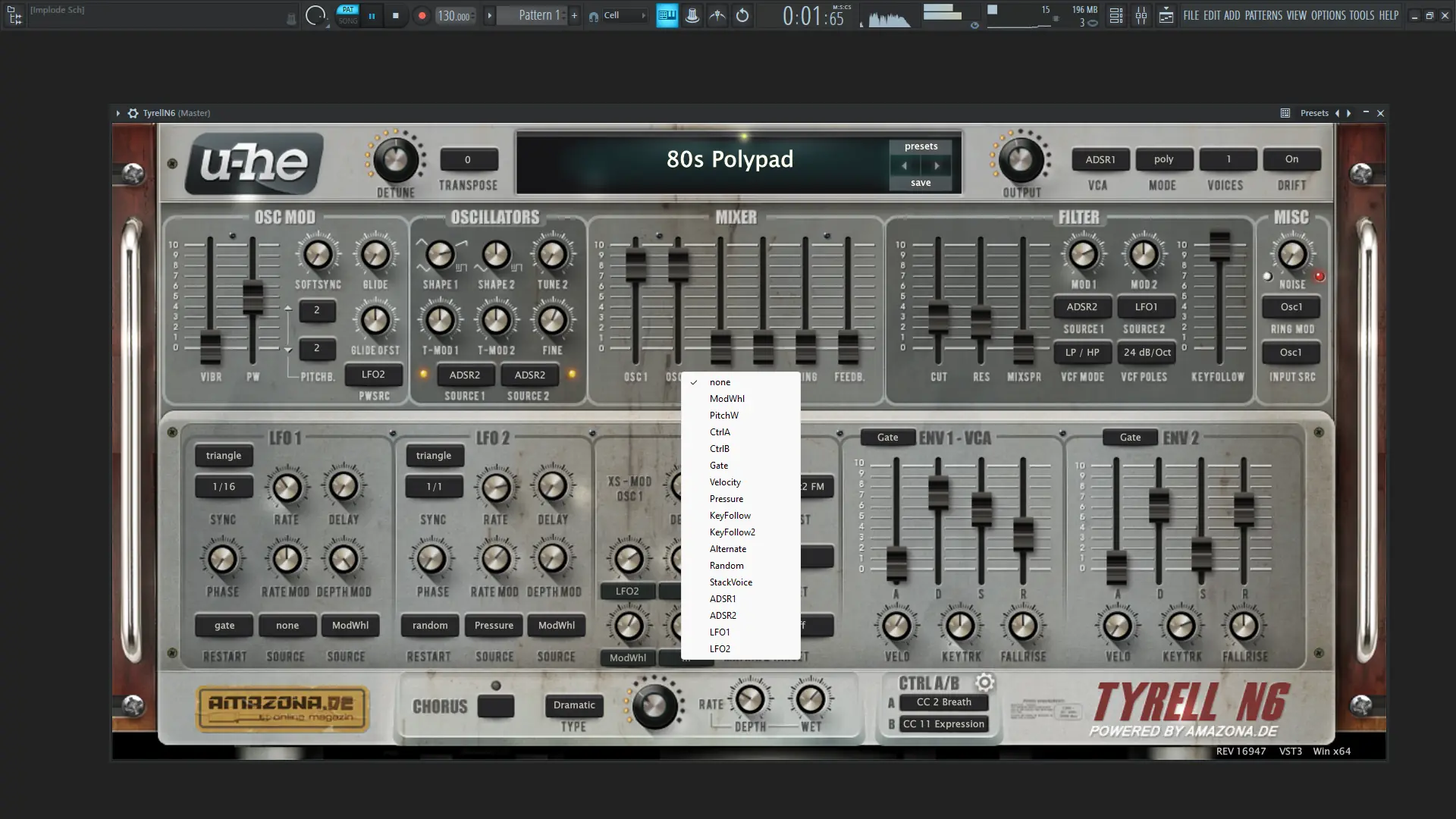Click the typing keyboard to piano icon
Image resolution: width=1456 pixels, height=819 pixels.
click(x=667, y=15)
